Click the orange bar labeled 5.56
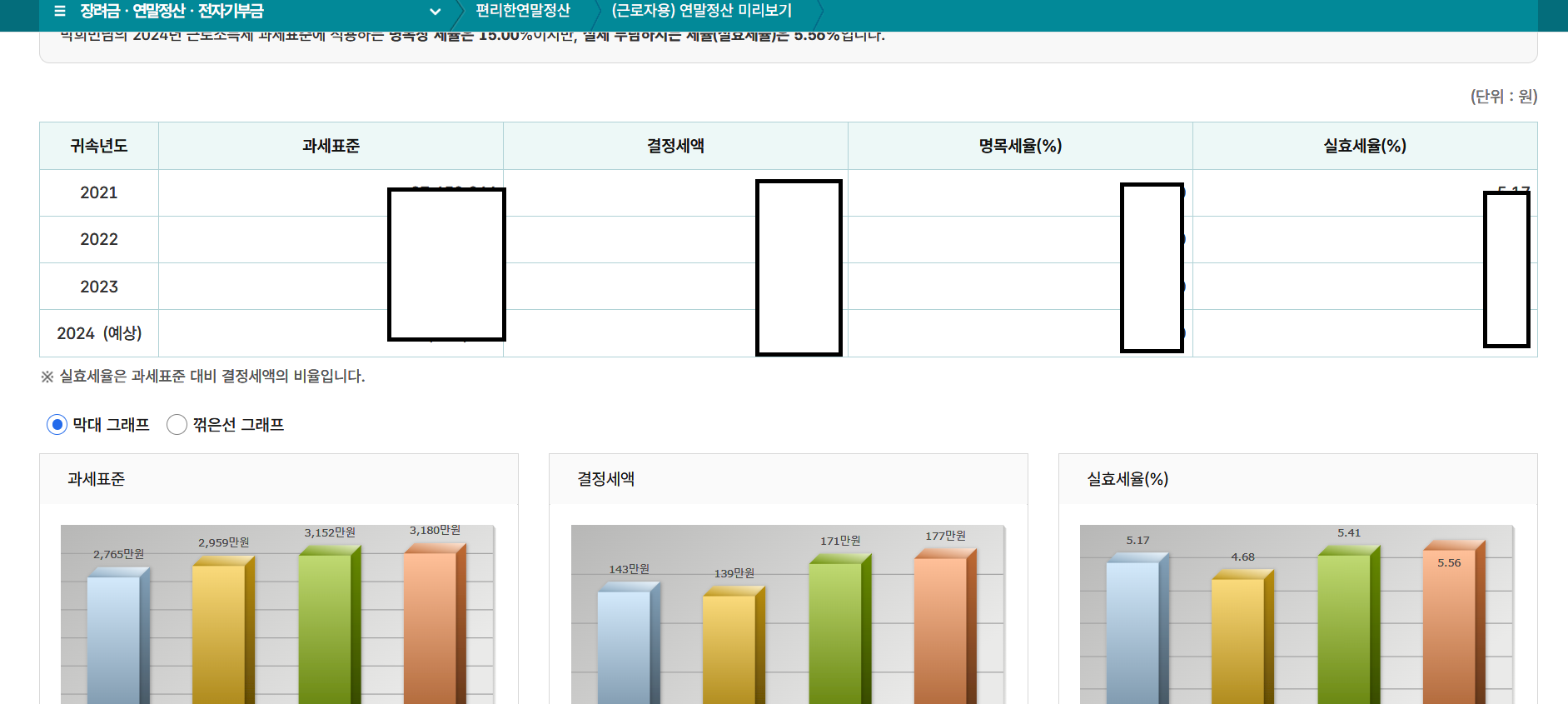The image size is (1568, 704). click(x=1454, y=623)
